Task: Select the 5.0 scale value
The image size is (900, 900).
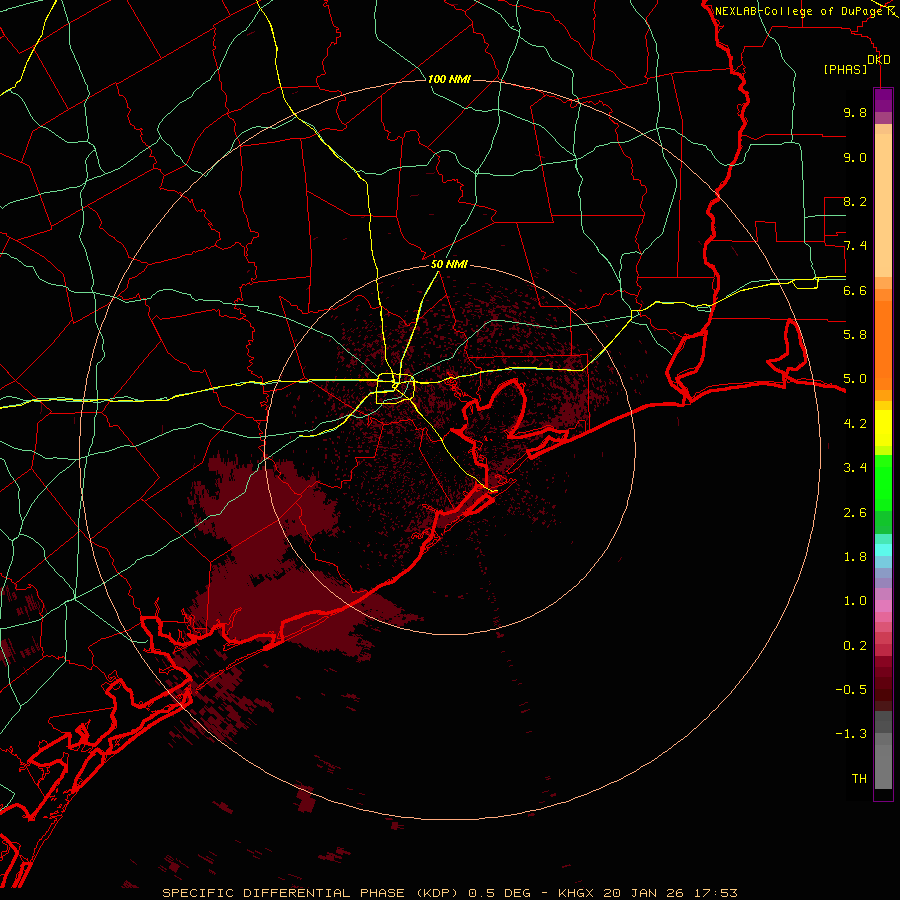Action: point(855,379)
